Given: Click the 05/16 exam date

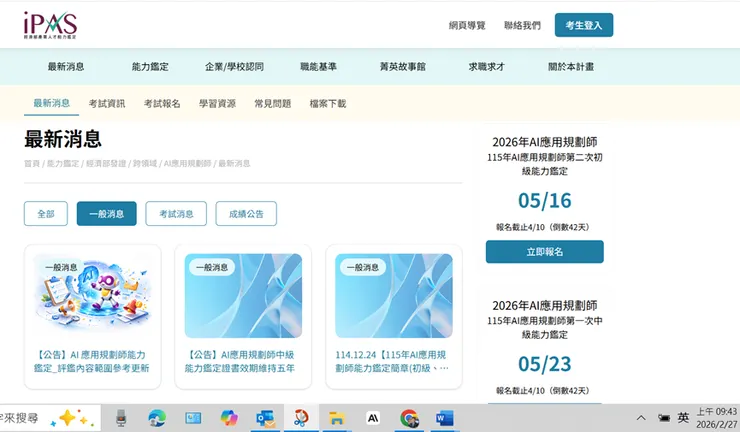Looking at the screenshot, I should (545, 201).
